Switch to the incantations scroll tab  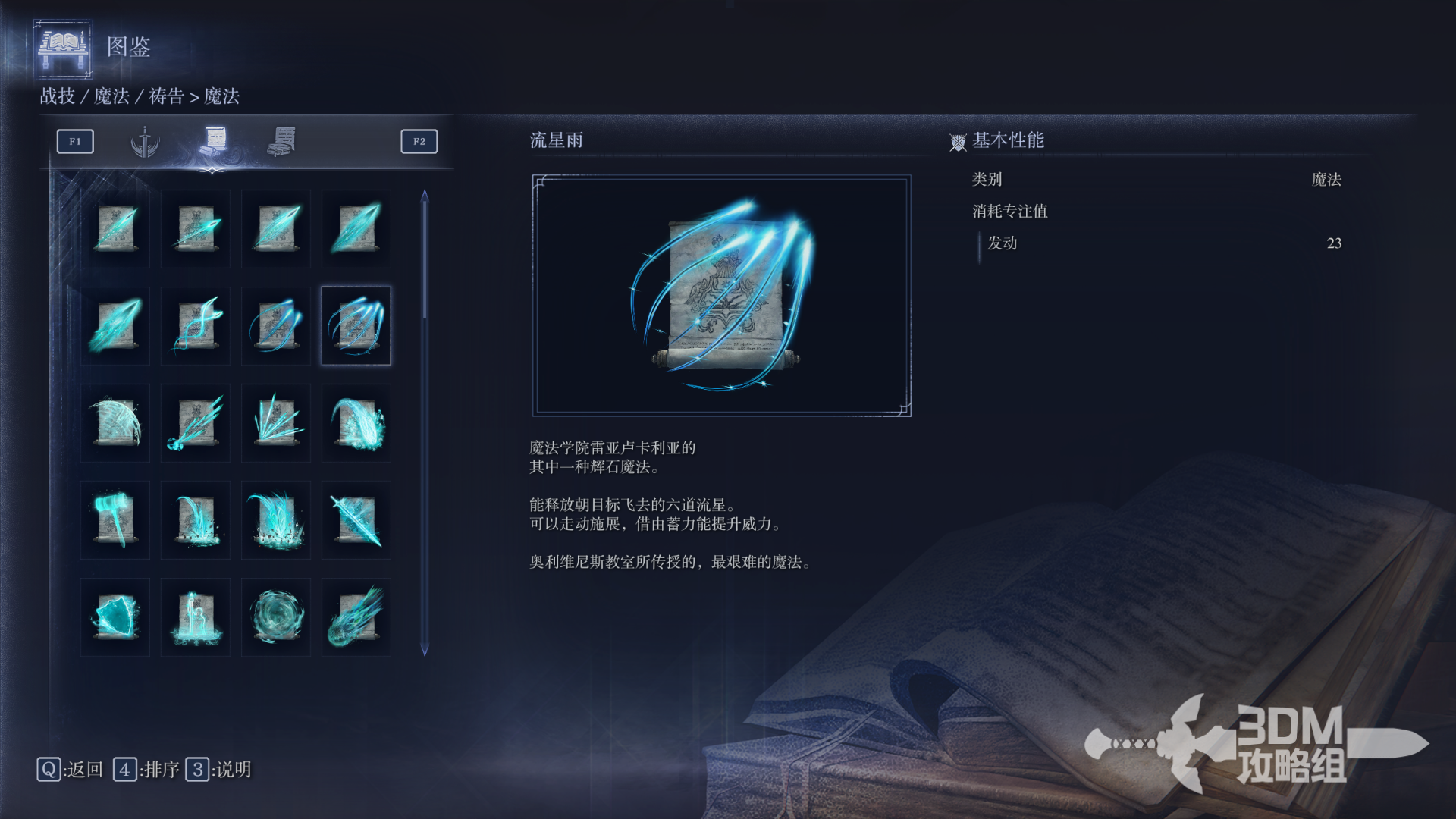(281, 142)
